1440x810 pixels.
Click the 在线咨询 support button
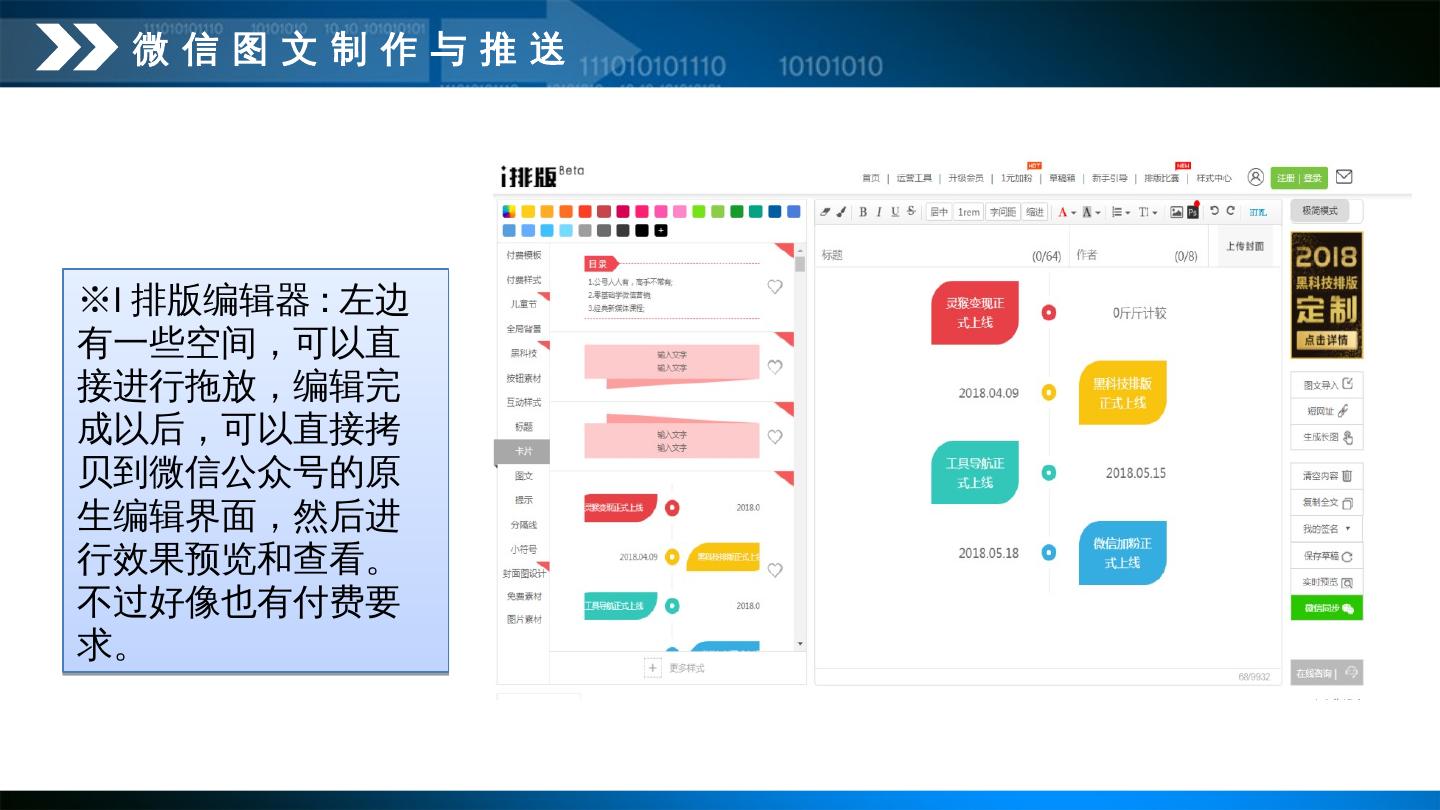1326,673
